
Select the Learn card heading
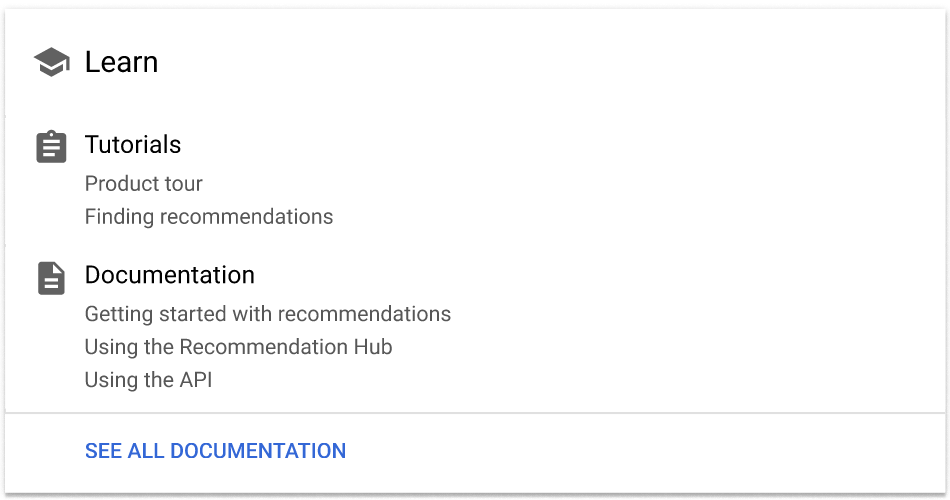(x=121, y=62)
